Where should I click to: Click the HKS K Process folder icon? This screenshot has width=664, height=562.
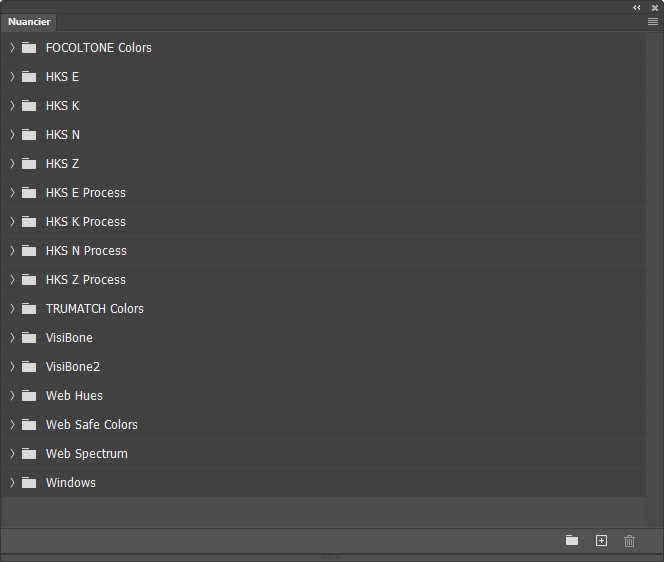point(29,221)
